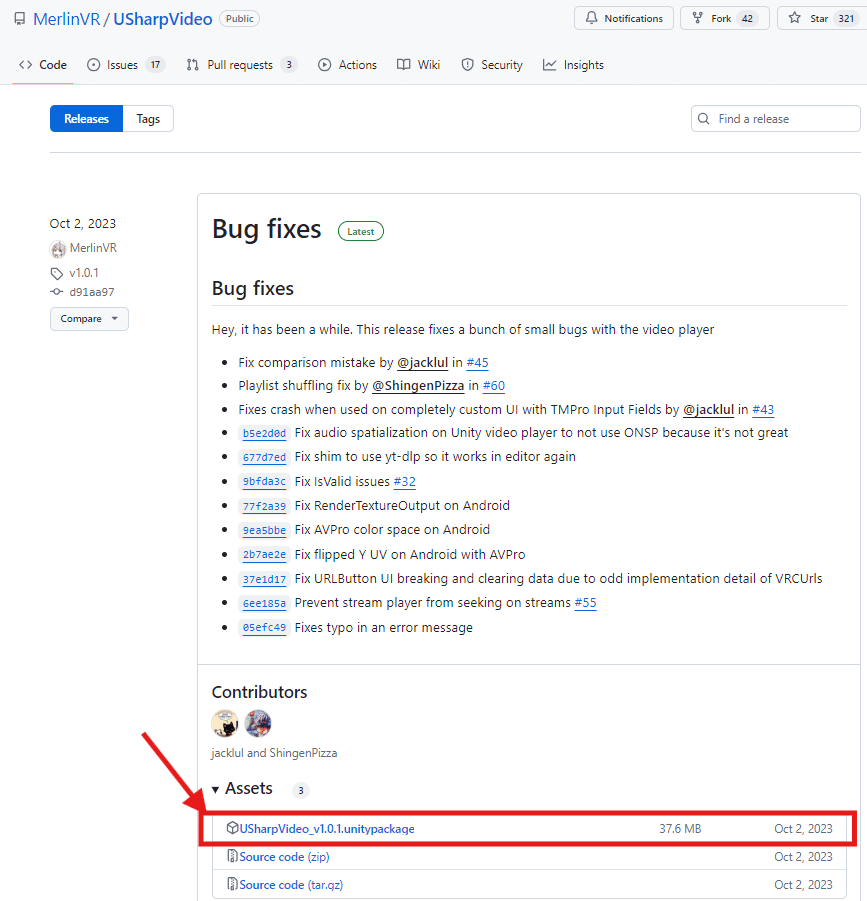Viewport: 867px width, 901px height.
Task: Click the archive icon for Source code (tar.gz)
Action: (232, 884)
